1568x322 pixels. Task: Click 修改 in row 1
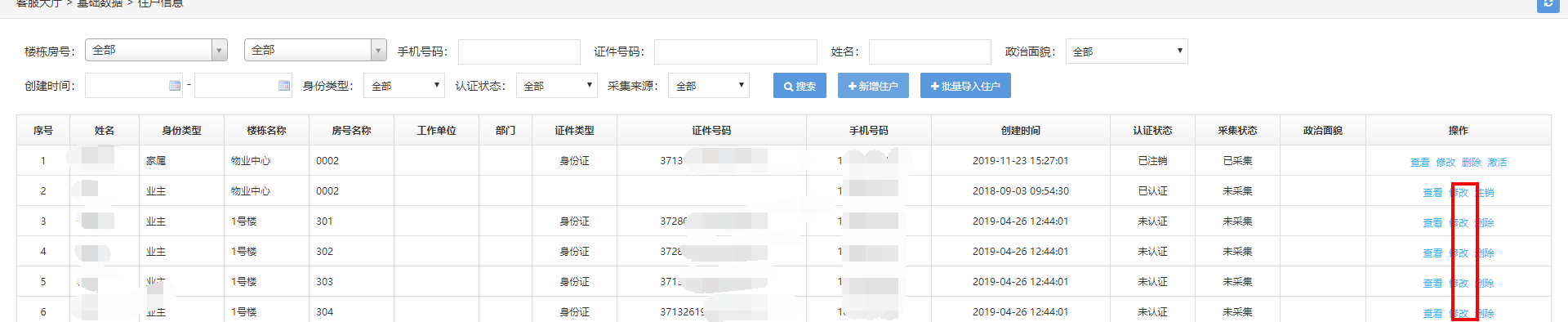click(1445, 162)
